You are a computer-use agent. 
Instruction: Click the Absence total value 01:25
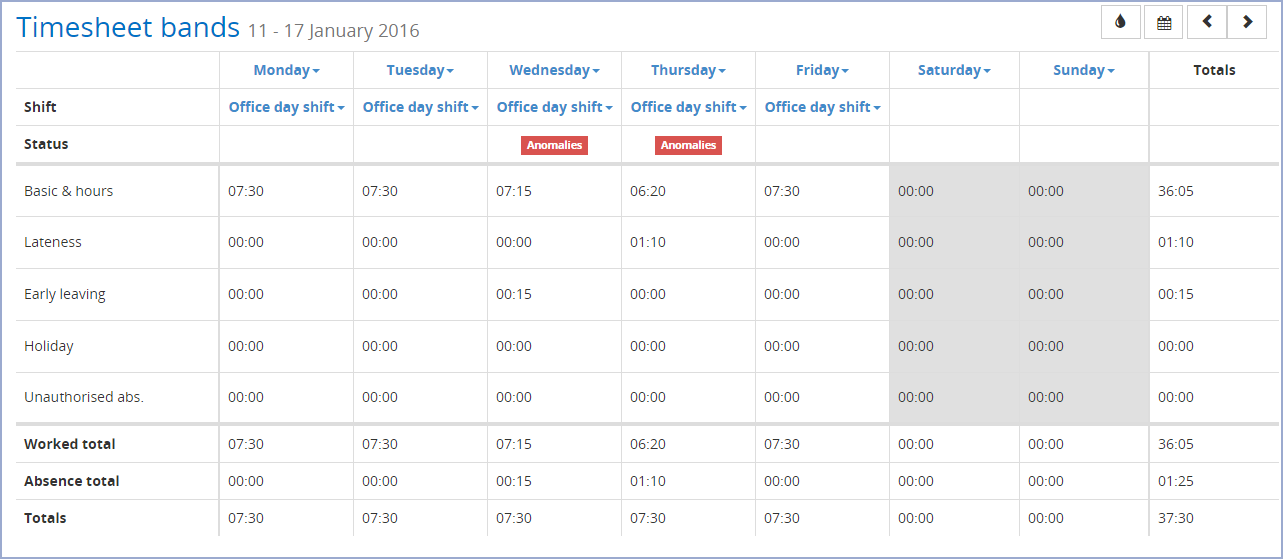pyautogui.click(x=1176, y=481)
